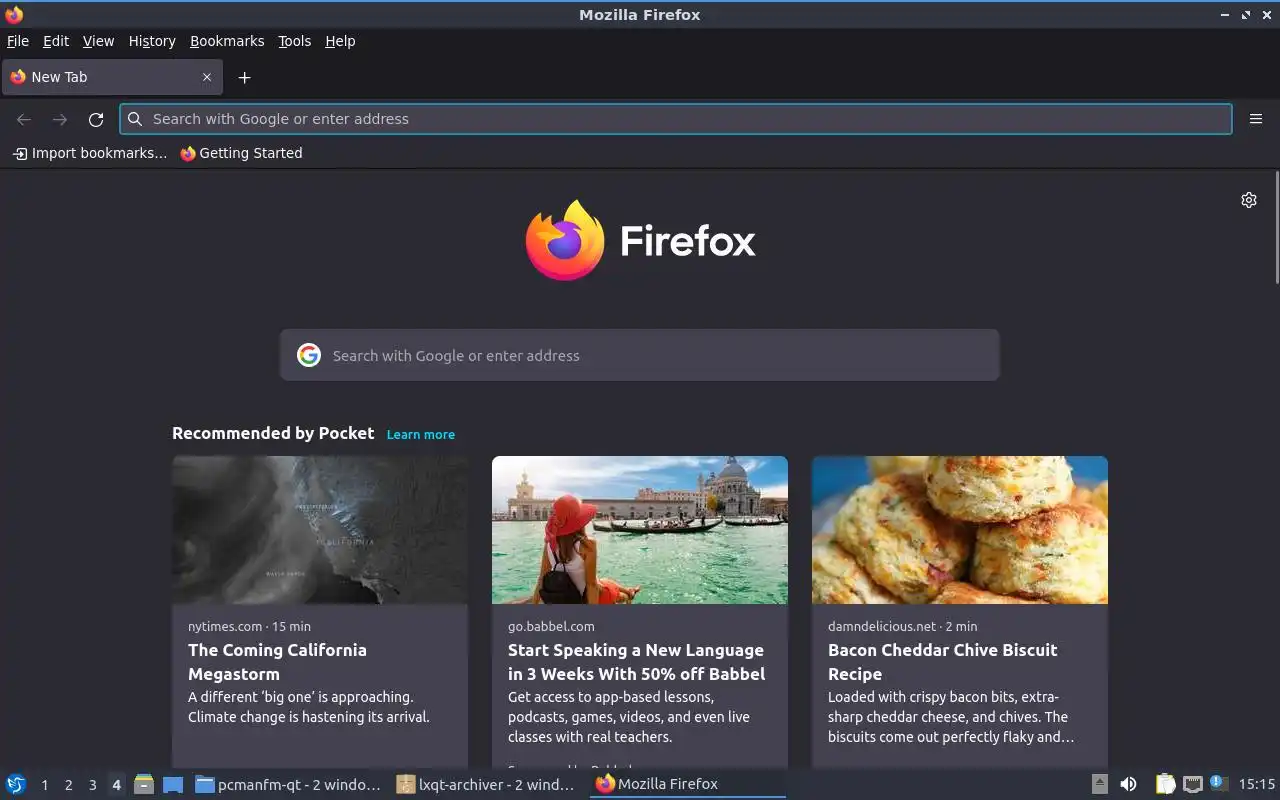Switch to virtual desktop 2
Screen dimensions: 1280x800
point(69,785)
